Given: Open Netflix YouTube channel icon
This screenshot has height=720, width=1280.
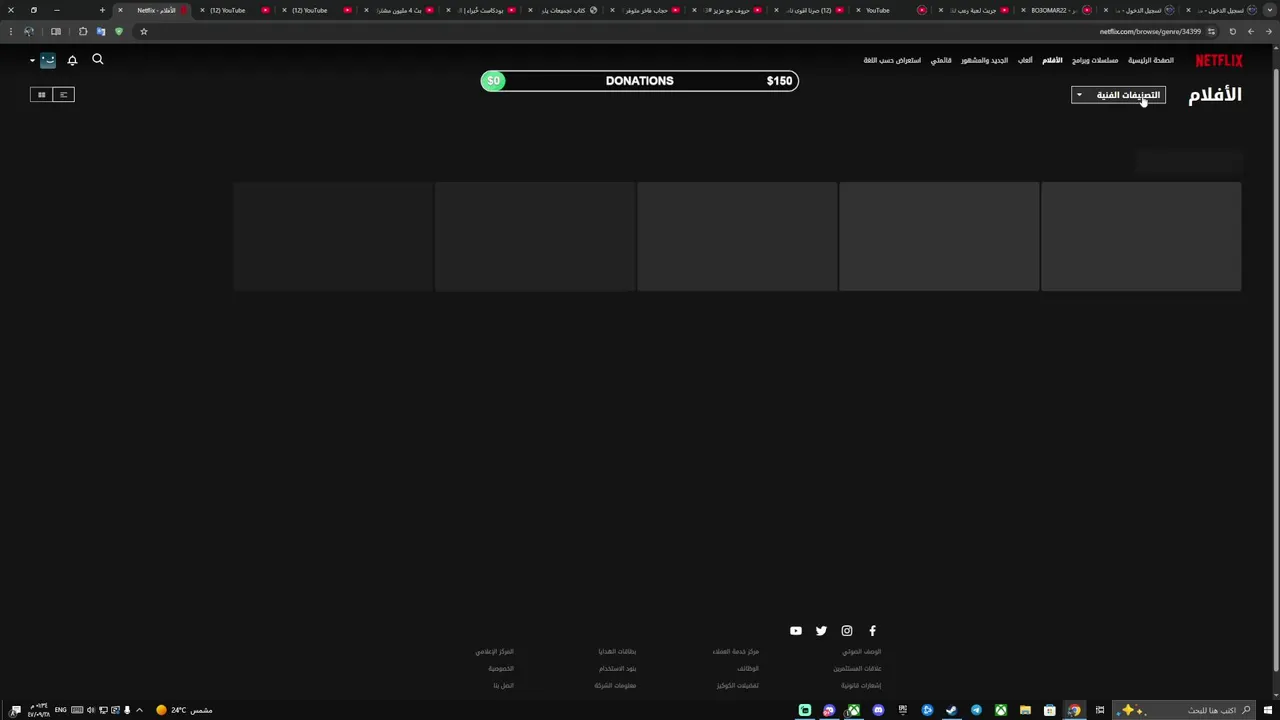Looking at the screenshot, I should 796,631.
